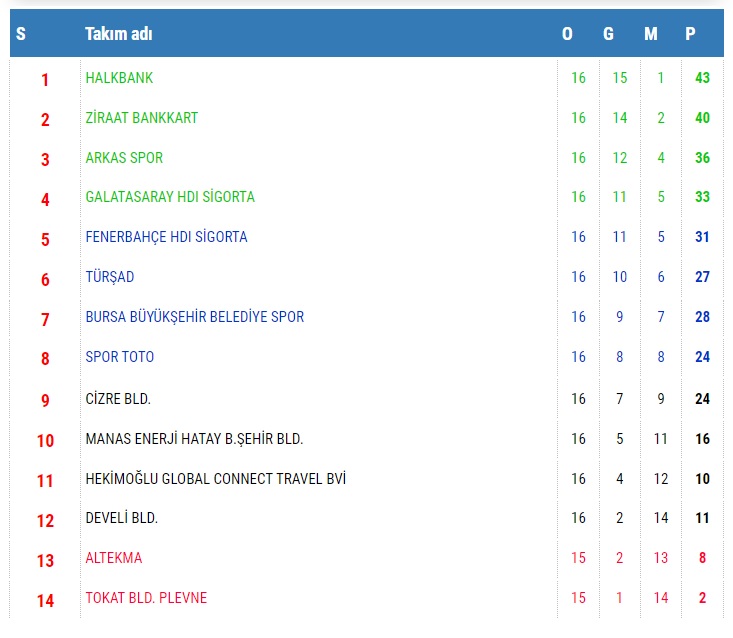
Task: Click the 'Takım adı' column header
Action: point(118,34)
